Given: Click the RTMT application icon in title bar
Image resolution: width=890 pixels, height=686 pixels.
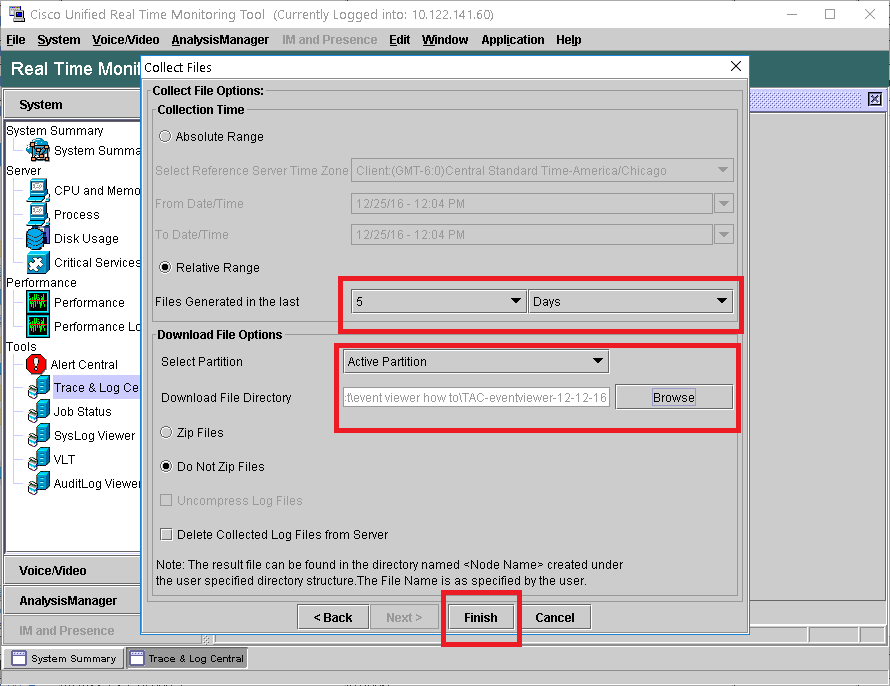Looking at the screenshot, I should [17, 14].
